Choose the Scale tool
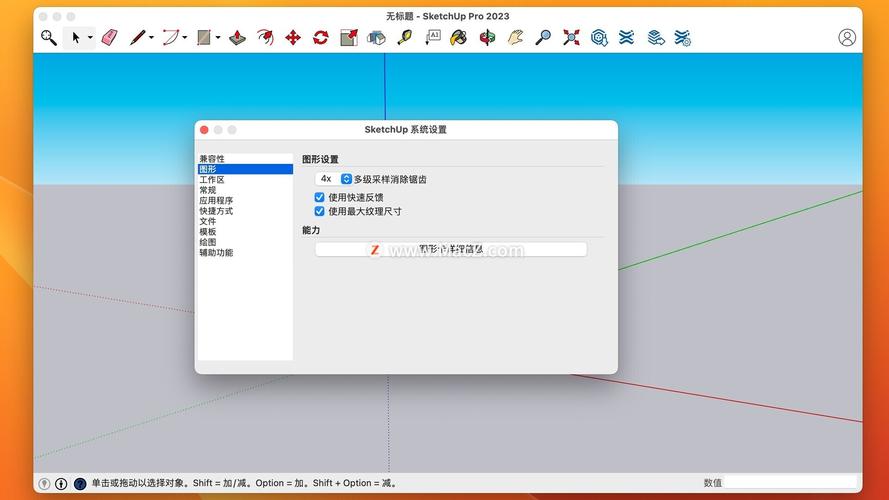The width and height of the screenshot is (889, 500). [x=349, y=38]
